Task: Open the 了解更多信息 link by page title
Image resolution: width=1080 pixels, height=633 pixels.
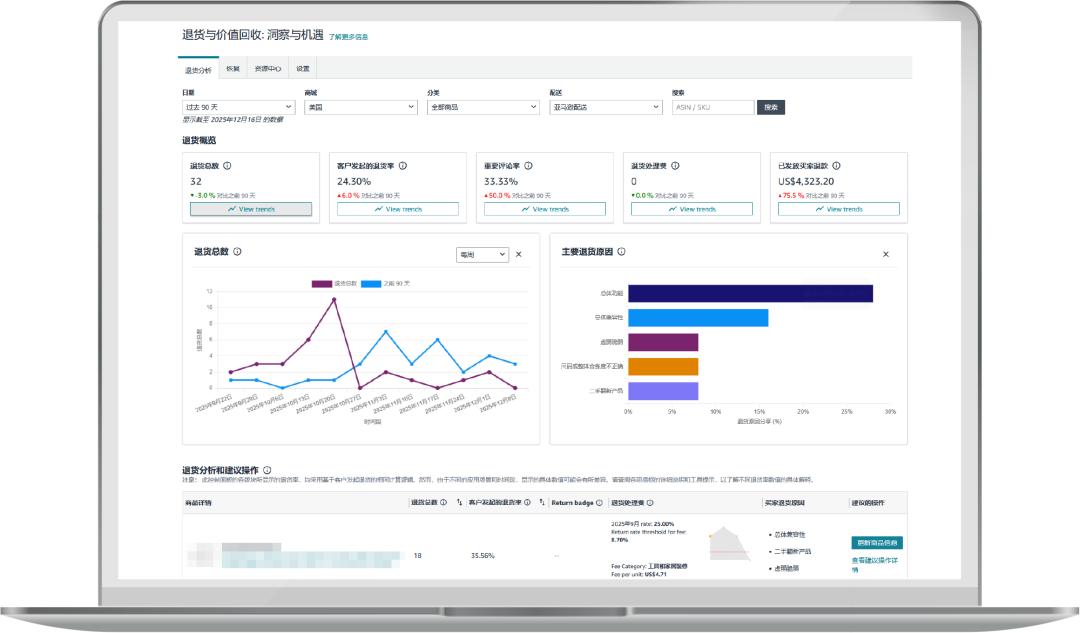Action: pyautogui.click(x=348, y=37)
